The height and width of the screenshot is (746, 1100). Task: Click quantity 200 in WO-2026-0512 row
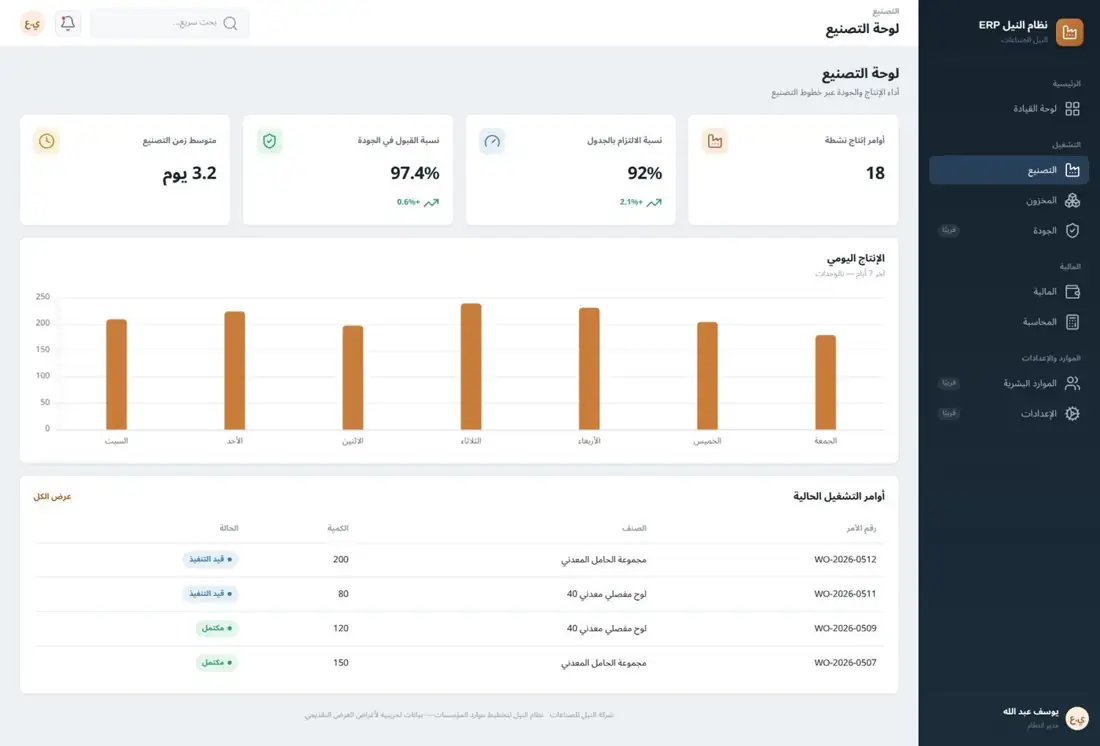pos(340,559)
